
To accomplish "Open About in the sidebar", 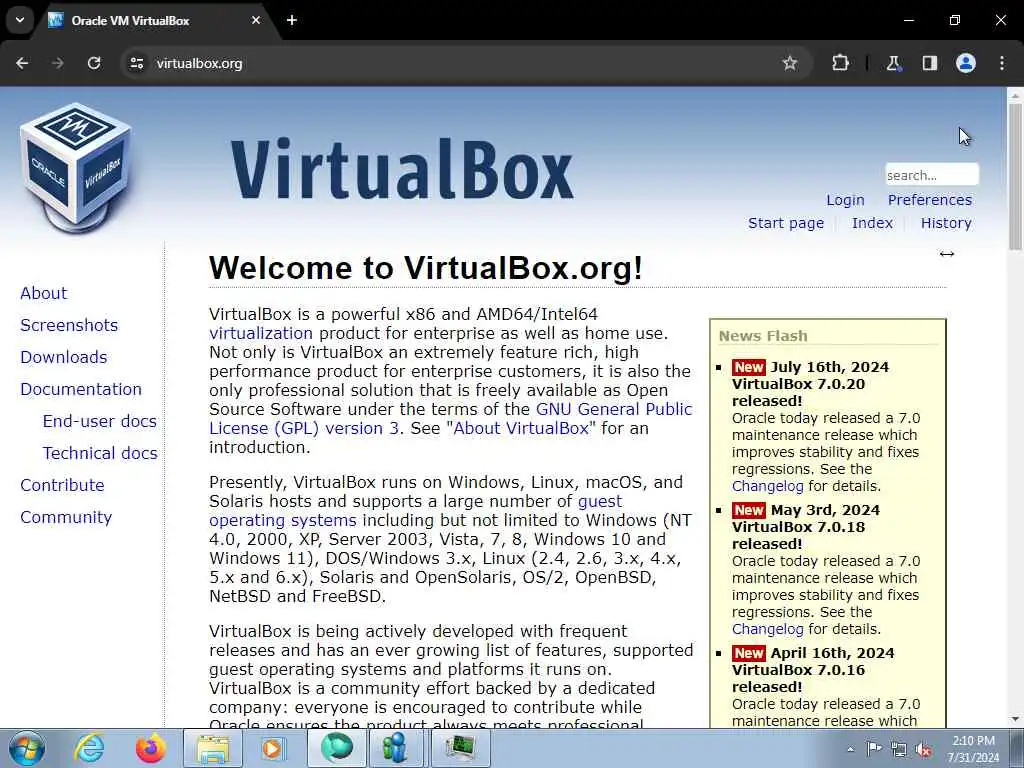I will (44, 293).
